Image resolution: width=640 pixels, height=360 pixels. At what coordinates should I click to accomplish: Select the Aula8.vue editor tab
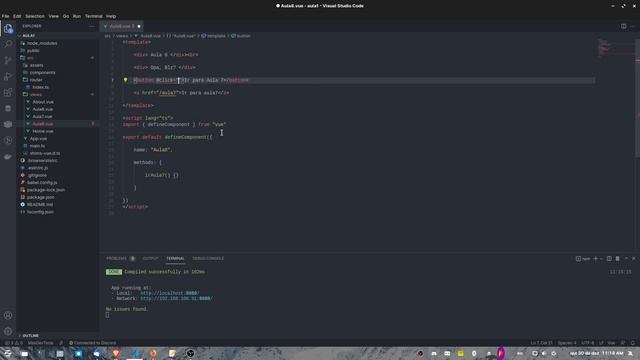click(122, 26)
